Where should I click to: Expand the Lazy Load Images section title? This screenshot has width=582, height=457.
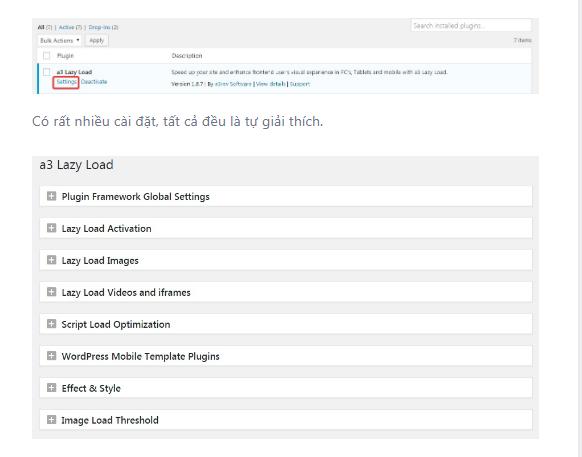tap(100, 261)
